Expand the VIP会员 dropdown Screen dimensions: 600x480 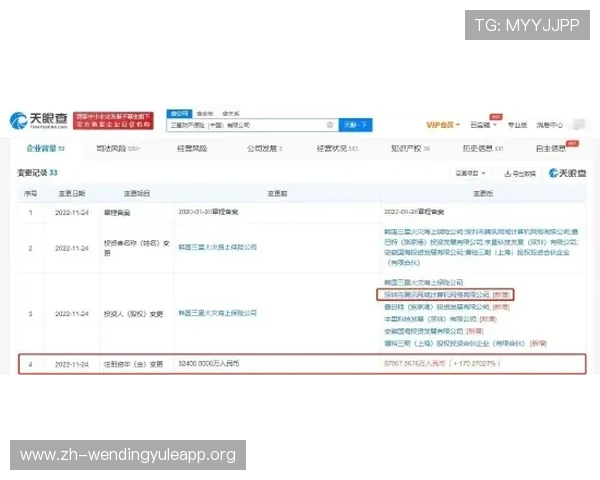(443, 125)
